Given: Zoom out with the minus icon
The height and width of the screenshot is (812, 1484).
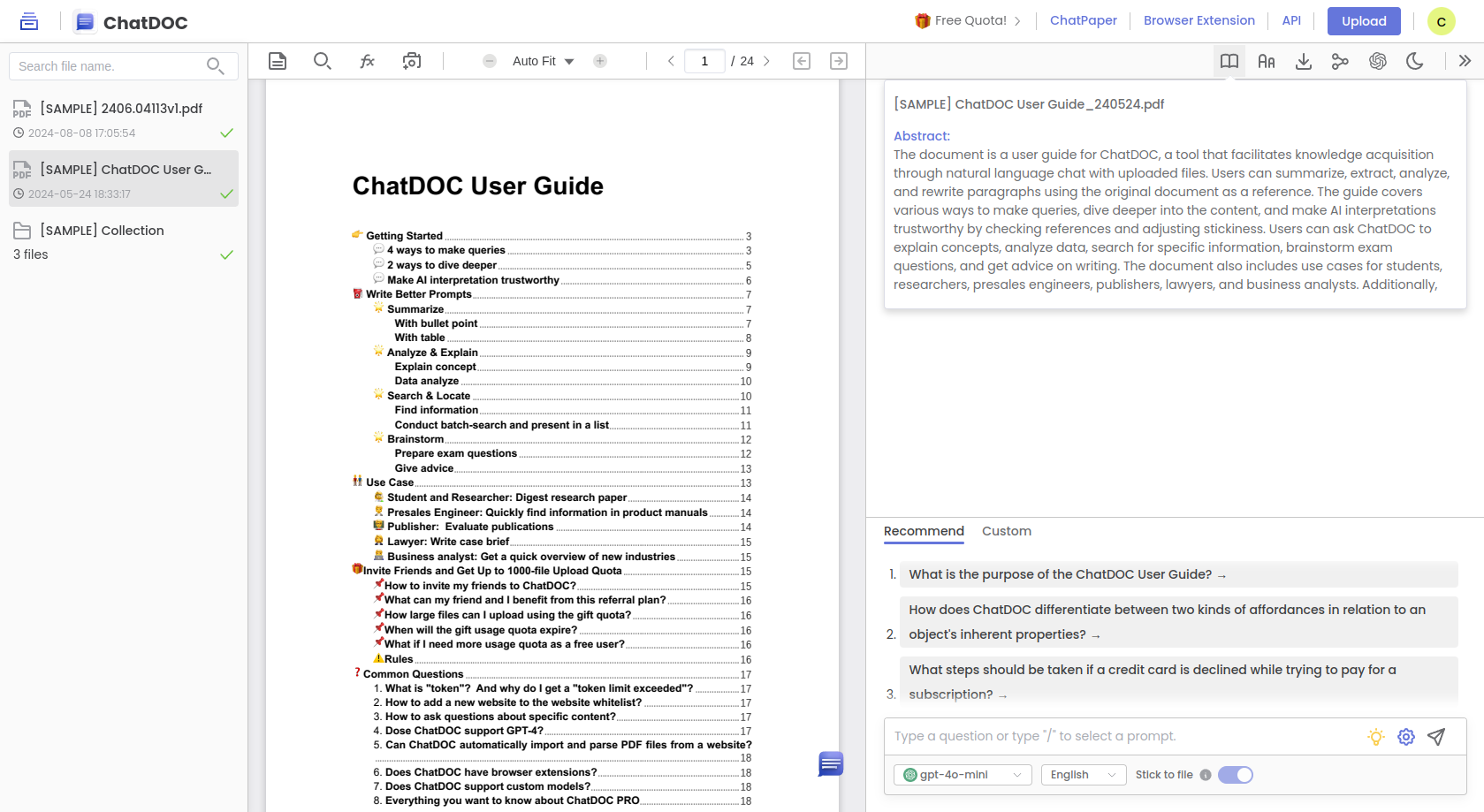Looking at the screenshot, I should 490,61.
